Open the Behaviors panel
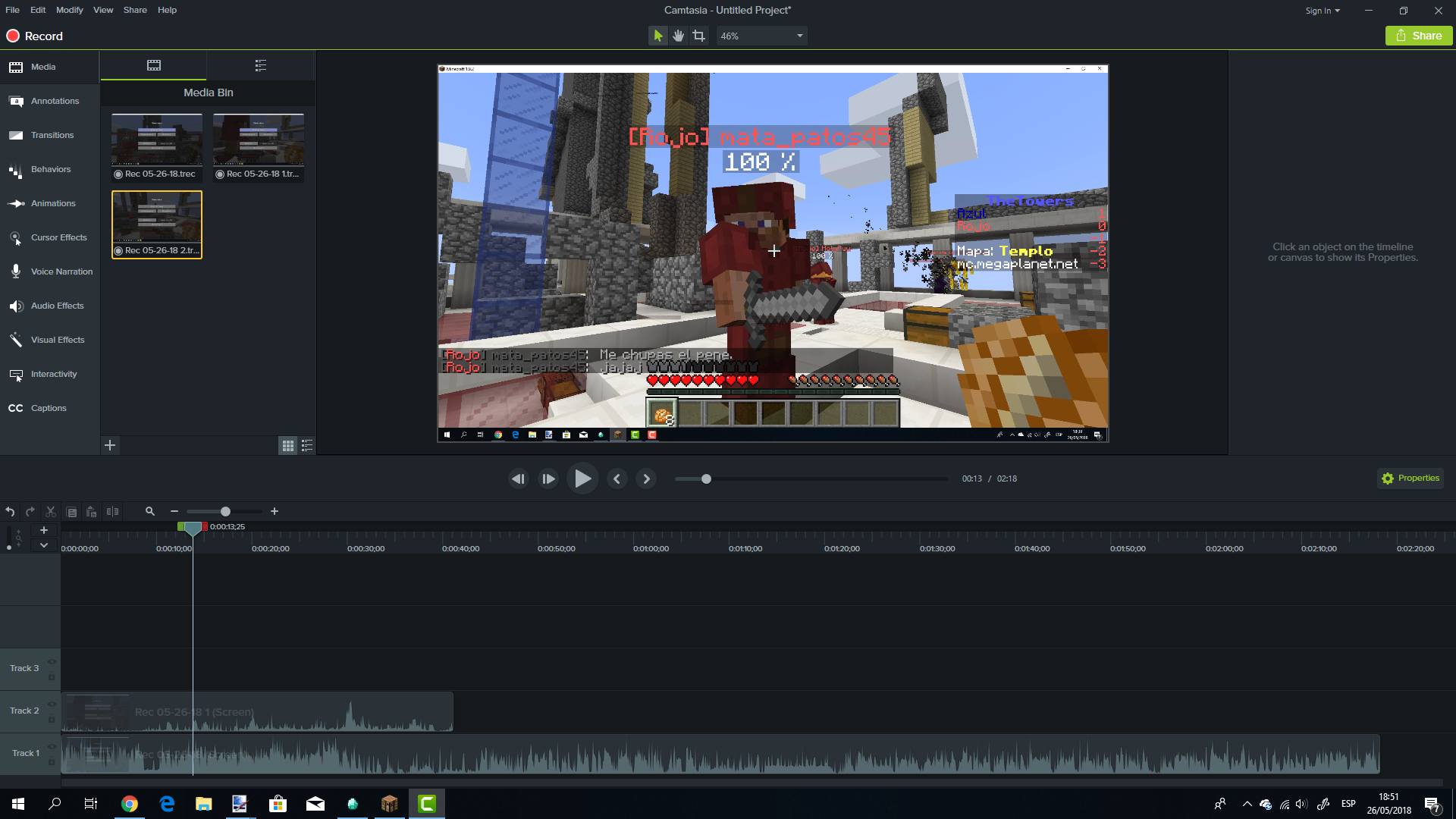This screenshot has width=1456, height=819. tap(49, 169)
